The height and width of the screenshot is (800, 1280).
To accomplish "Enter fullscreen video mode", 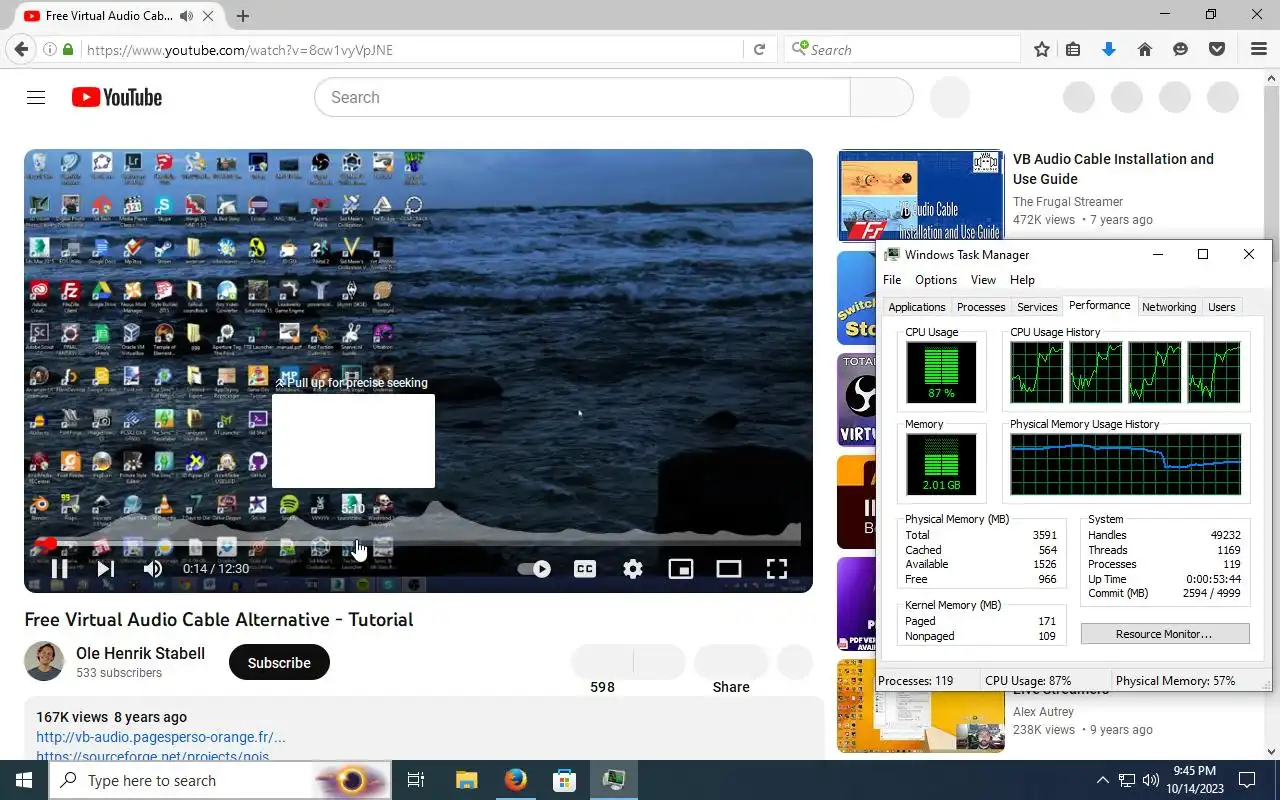I will point(777,569).
